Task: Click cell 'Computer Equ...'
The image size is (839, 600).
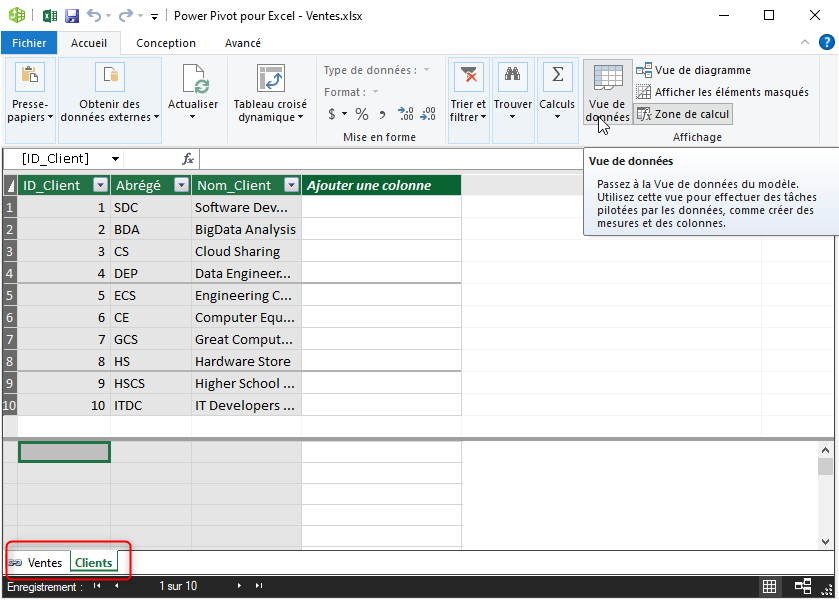Action: 246,317
